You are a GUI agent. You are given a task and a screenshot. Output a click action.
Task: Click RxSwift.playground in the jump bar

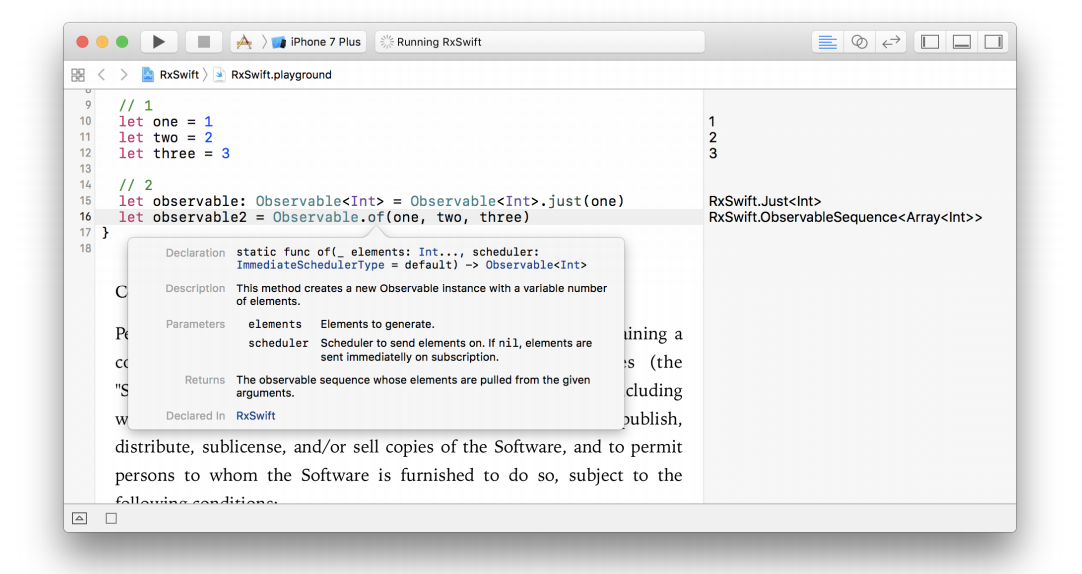point(273,75)
